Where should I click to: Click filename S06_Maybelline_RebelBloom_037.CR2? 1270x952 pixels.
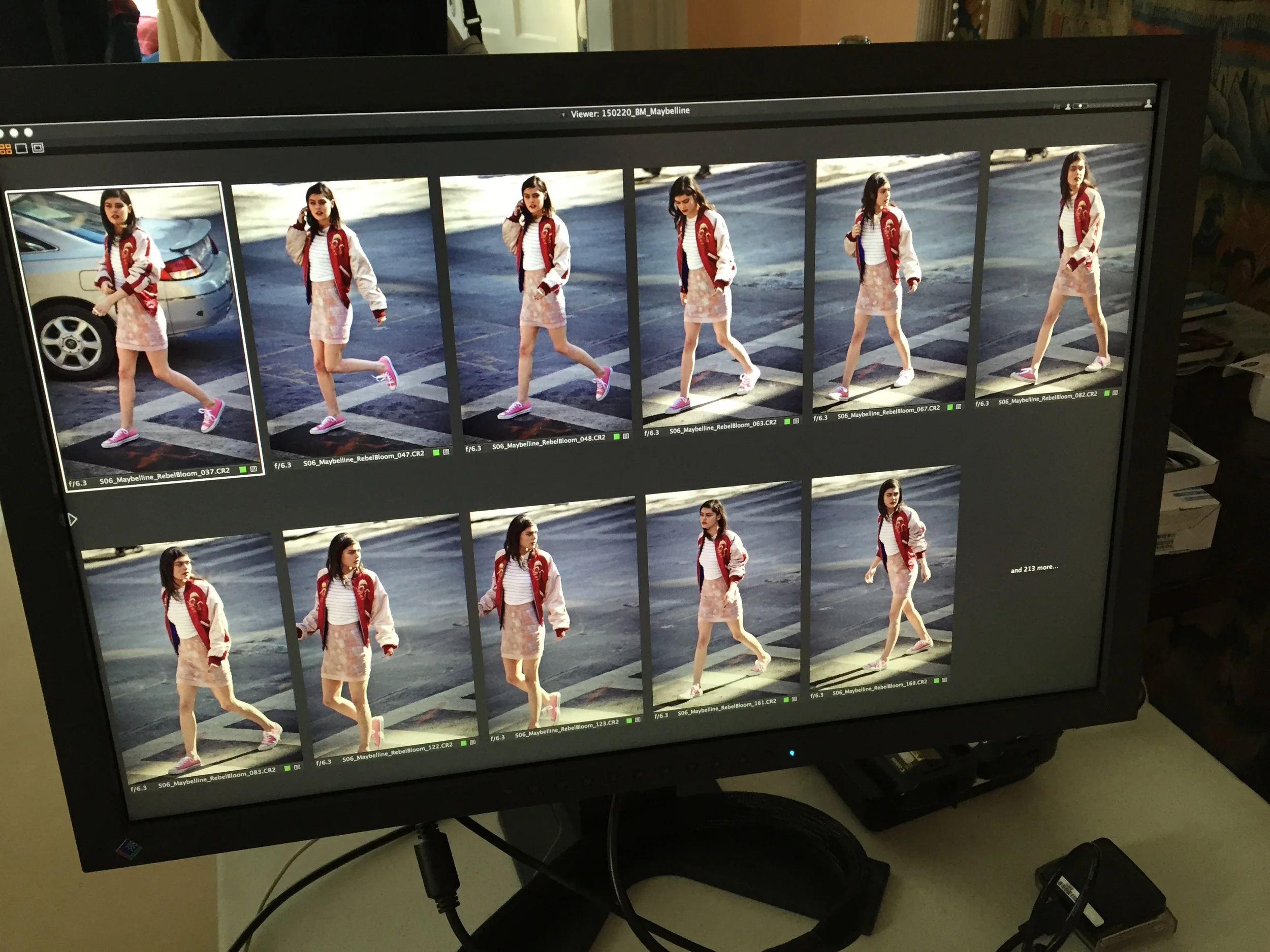pos(165,476)
